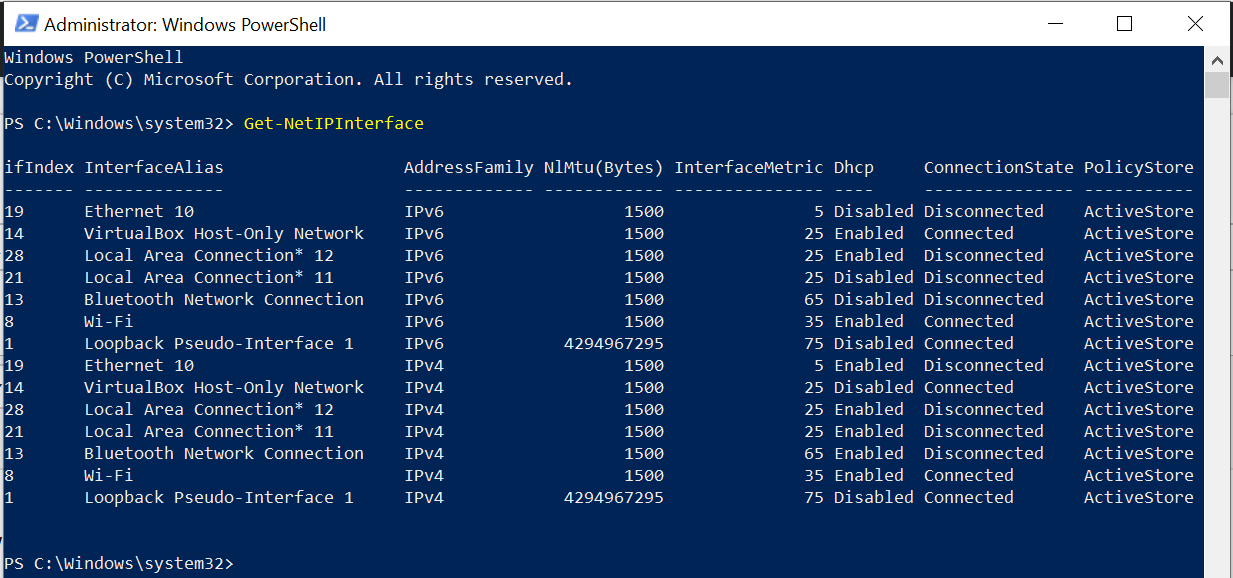1233x578 pixels.
Task: Click the bottom empty PS prompt line
Action: tap(118, 564)
